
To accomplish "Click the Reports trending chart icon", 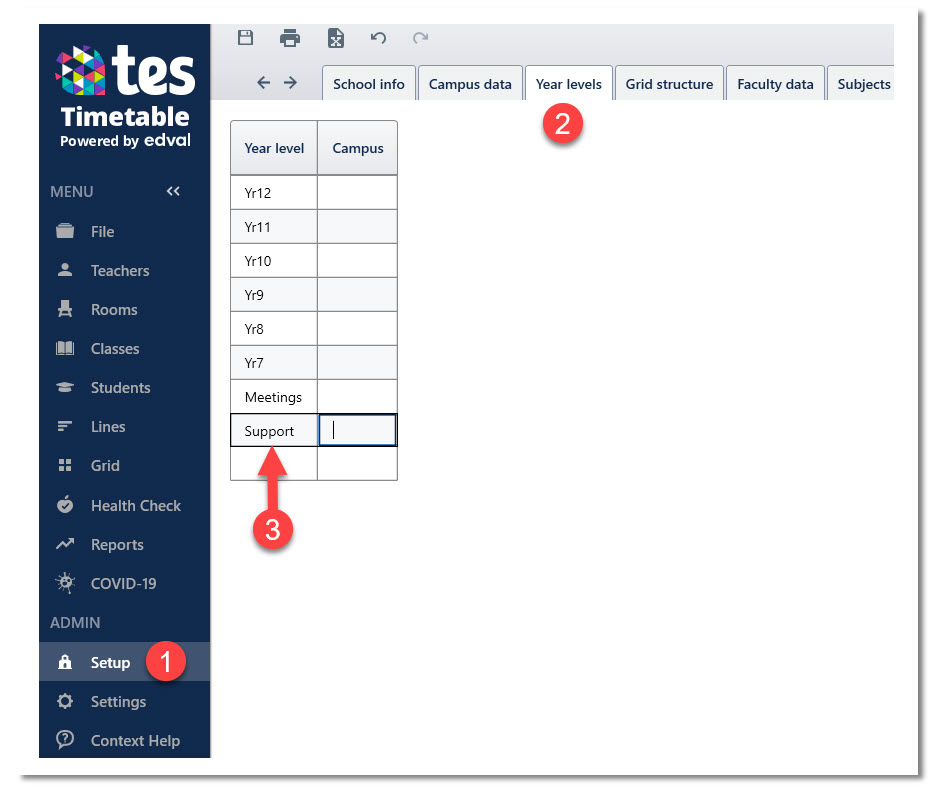I will pyautogui.click(x=65, y=544).
